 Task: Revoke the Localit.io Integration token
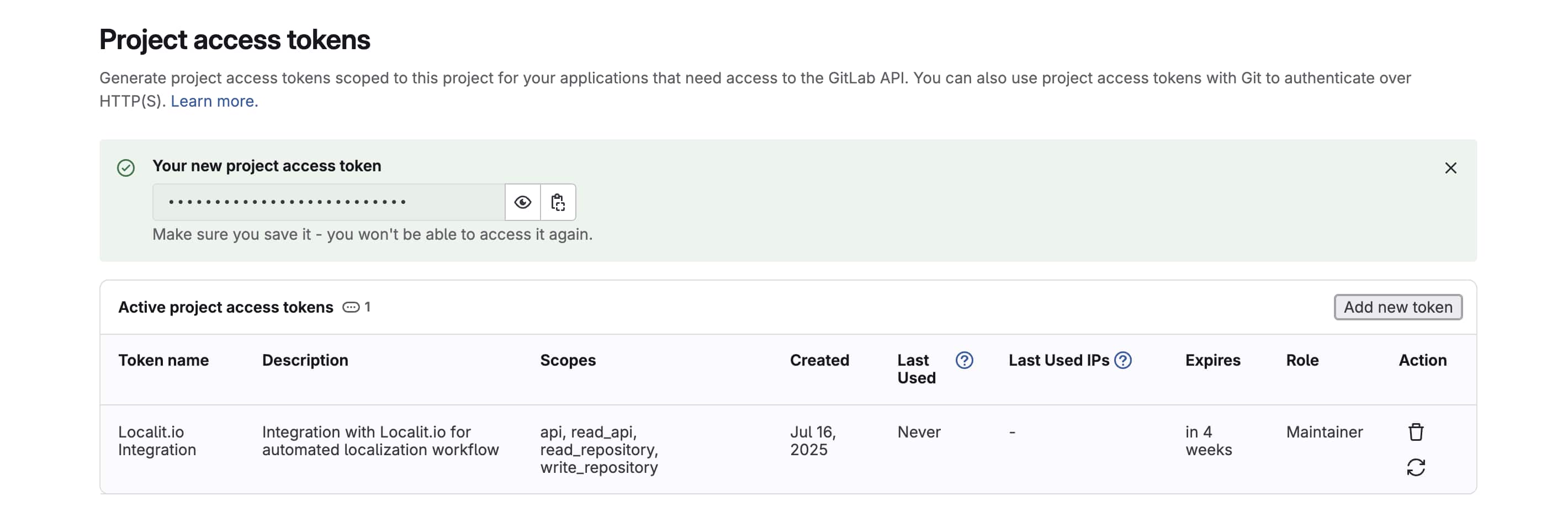(x=1416, y=432)
